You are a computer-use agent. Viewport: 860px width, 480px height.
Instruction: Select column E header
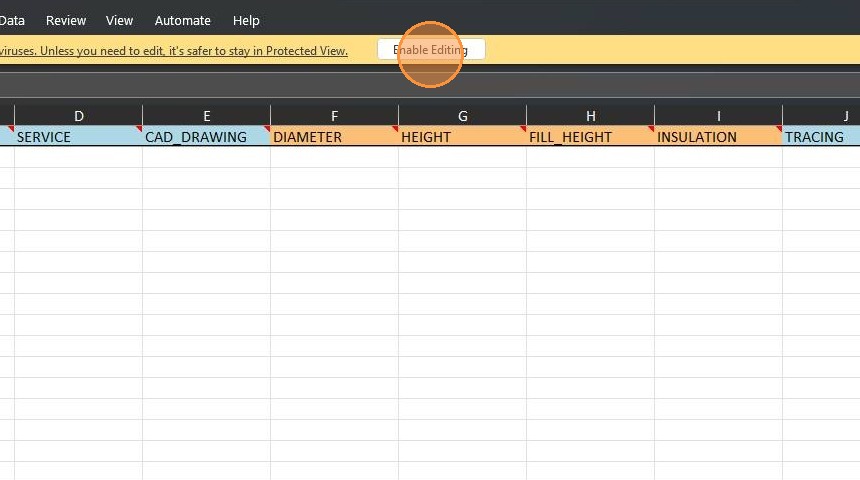point(206,116)
